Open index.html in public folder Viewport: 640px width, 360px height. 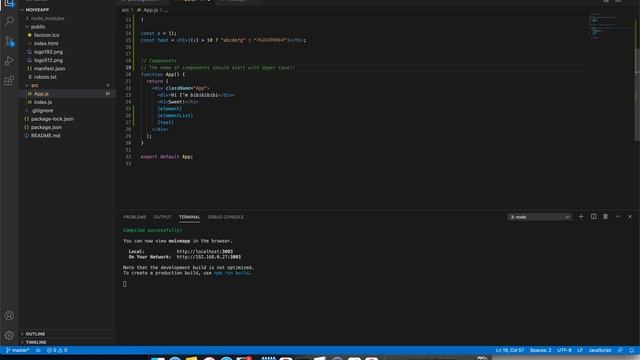[x=46, y=43]
